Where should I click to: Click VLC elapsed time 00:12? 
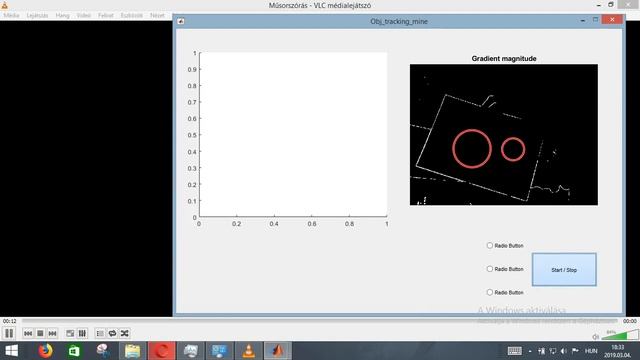tap(10, 321)
